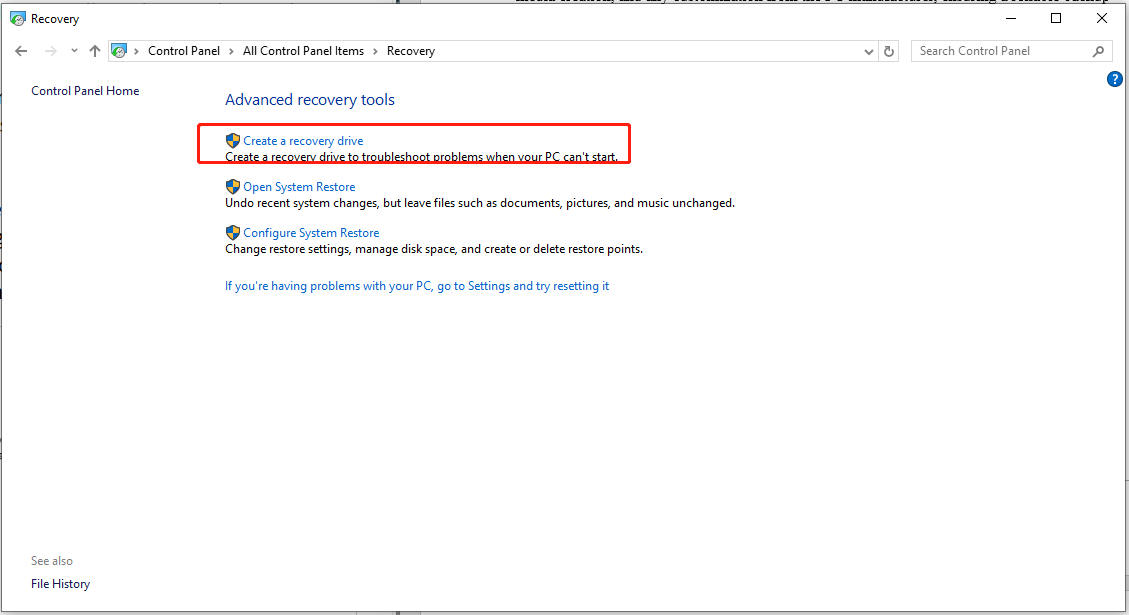Click the Recovery icon in the title bar

(16, 17)
